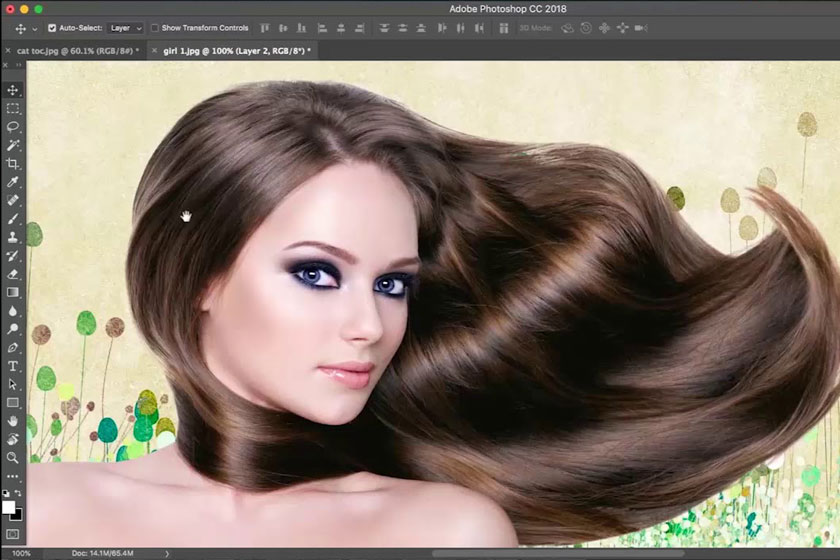Image resolution: width=840 pixels, height=560 pixels.
Task: Select the Crop tool
Action: click(13, 163)
